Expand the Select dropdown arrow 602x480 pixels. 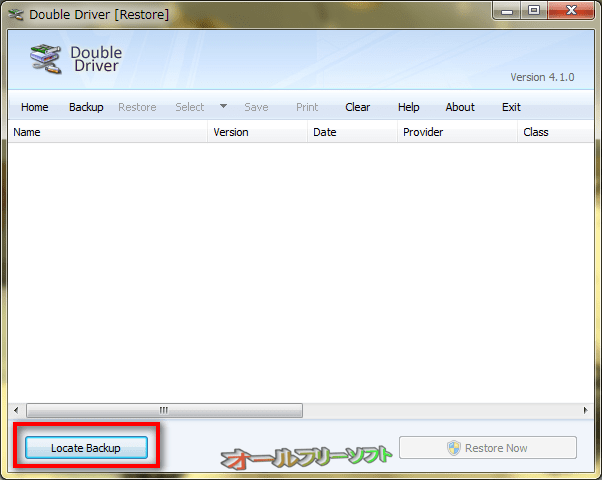[x=223, y=106]
